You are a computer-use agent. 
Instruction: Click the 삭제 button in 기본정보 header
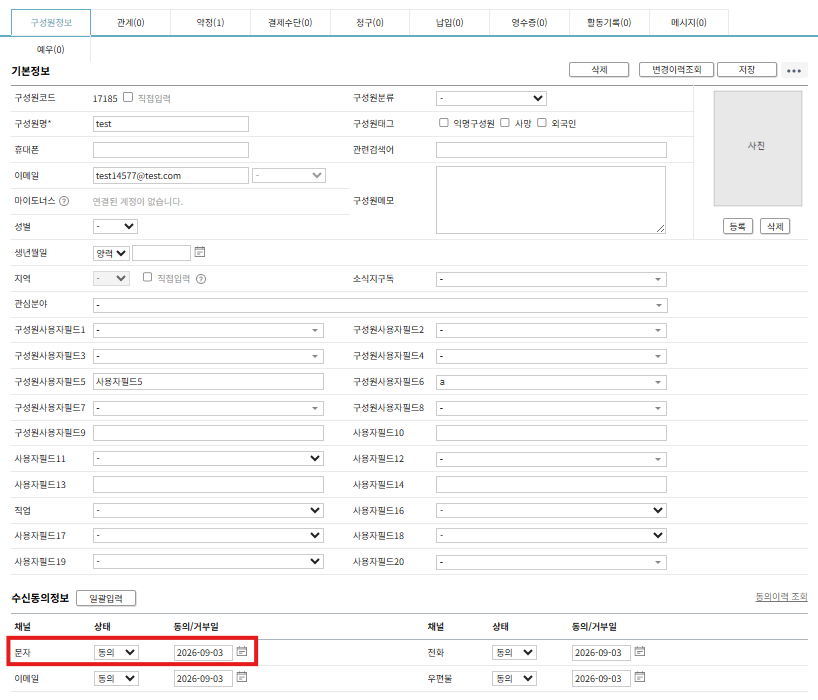click(x=599, y=70)
